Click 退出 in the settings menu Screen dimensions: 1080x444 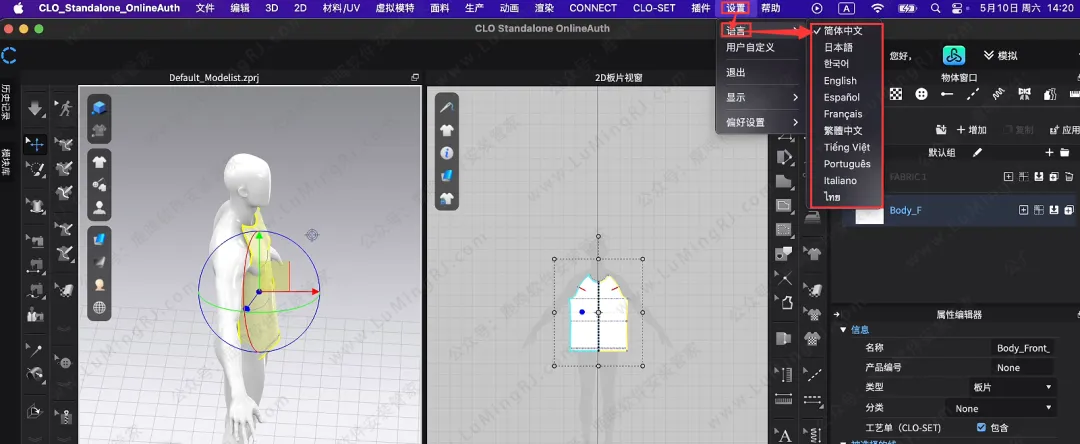pyautogui.click(x=736, y=72)
